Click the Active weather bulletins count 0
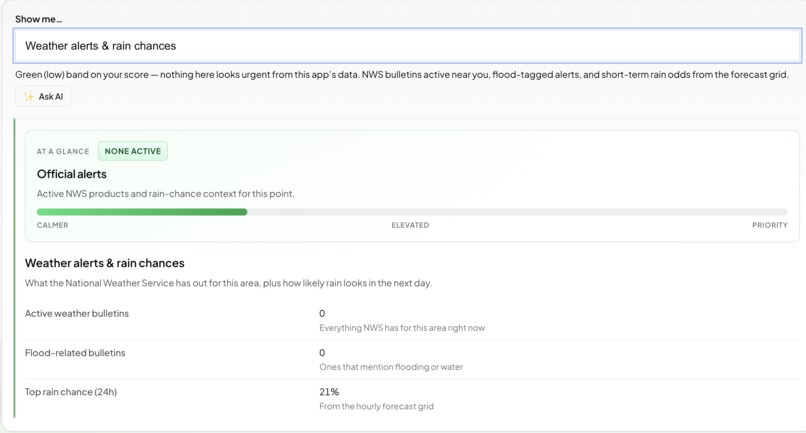 (322, 314)
